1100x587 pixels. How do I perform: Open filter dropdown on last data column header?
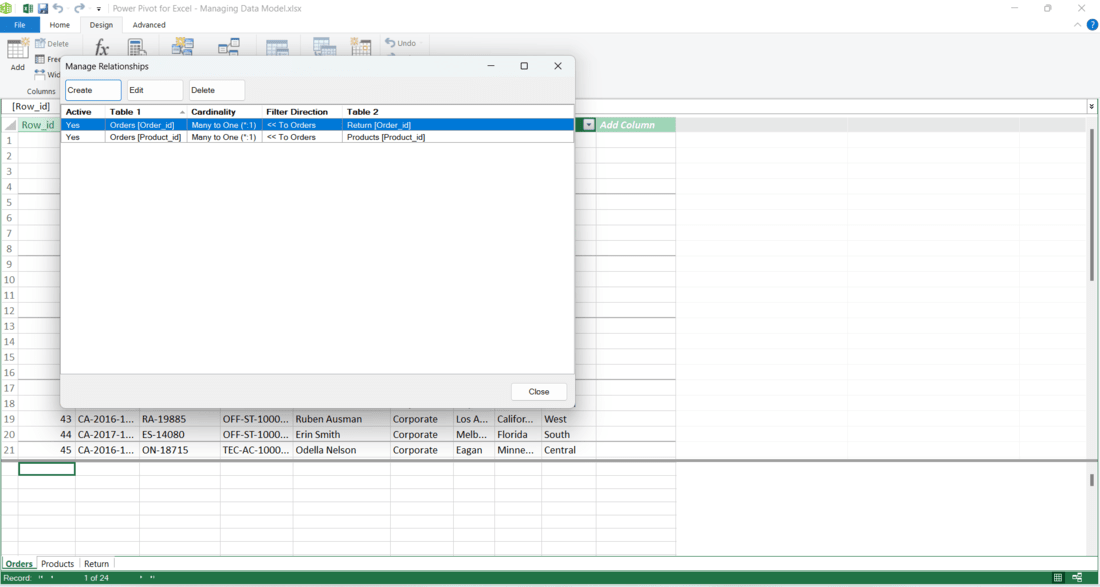(589, 125)
